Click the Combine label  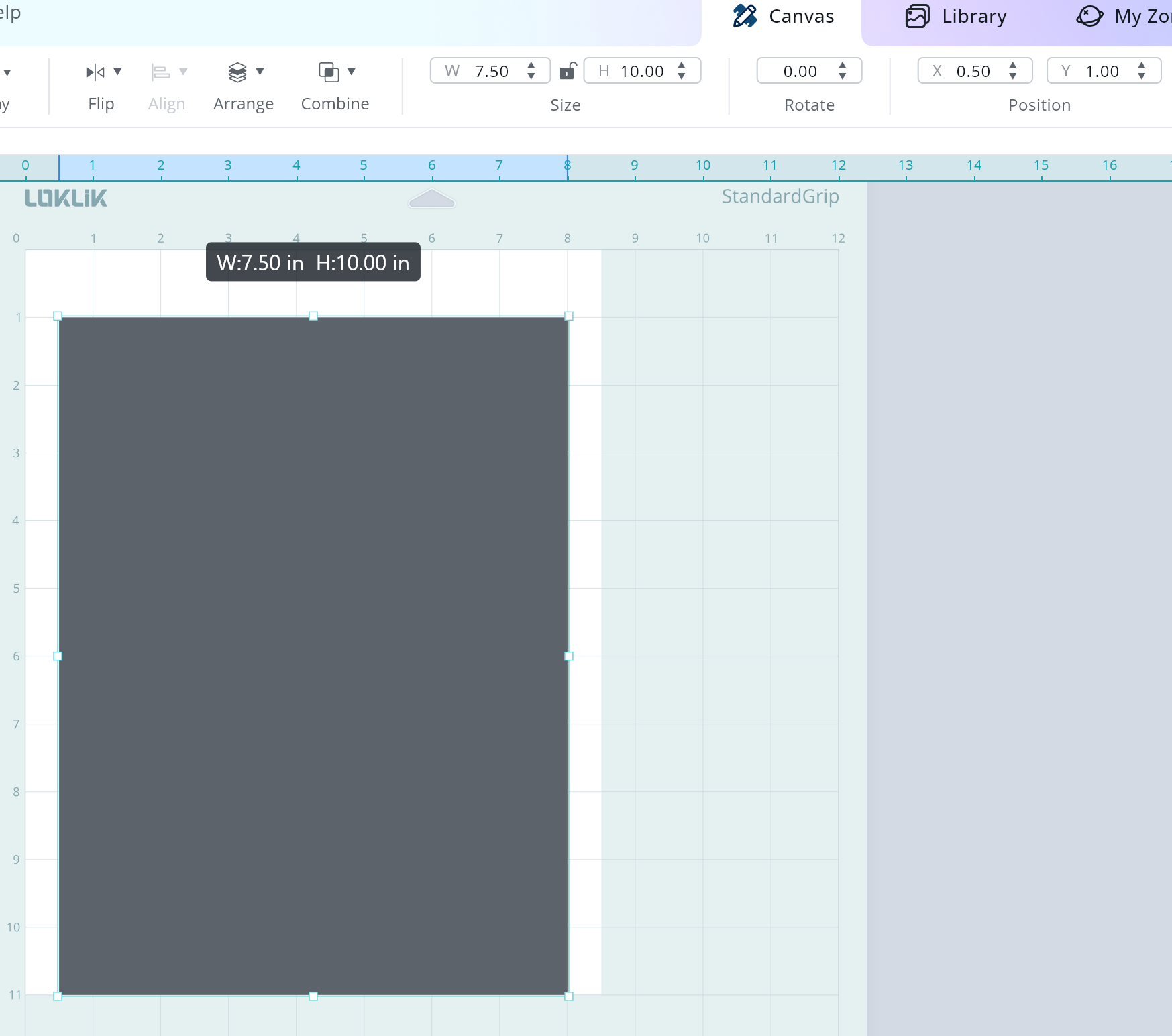point(335,104)
